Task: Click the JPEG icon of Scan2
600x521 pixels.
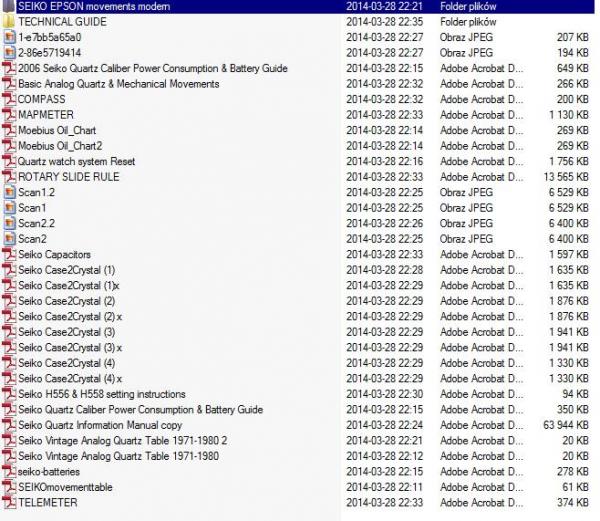Action: [9, 239]
